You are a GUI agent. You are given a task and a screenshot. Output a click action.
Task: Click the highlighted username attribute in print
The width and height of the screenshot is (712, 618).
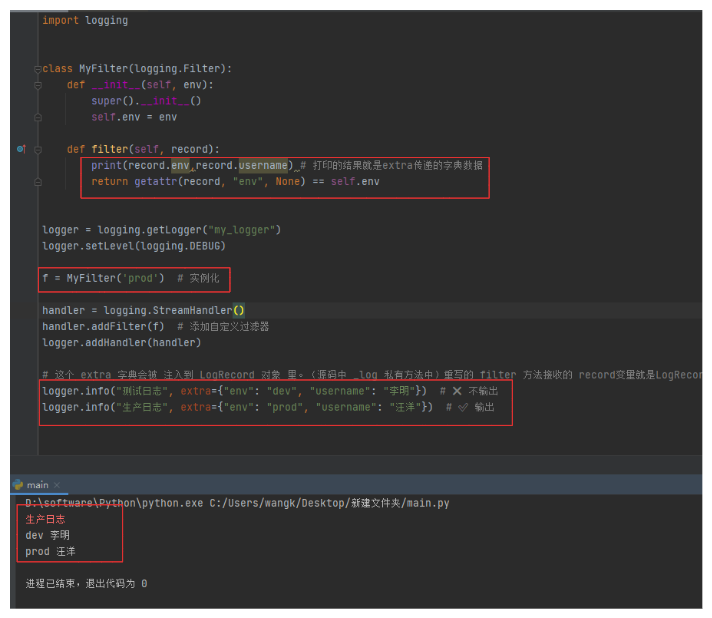[x=262, y=165]
